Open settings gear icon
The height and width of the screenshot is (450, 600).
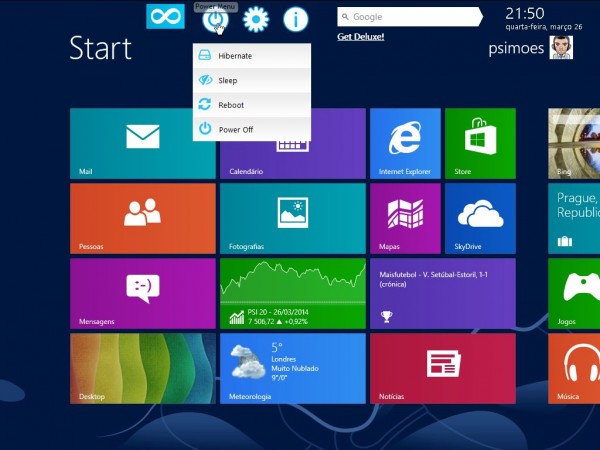click(x=256, y=19)
